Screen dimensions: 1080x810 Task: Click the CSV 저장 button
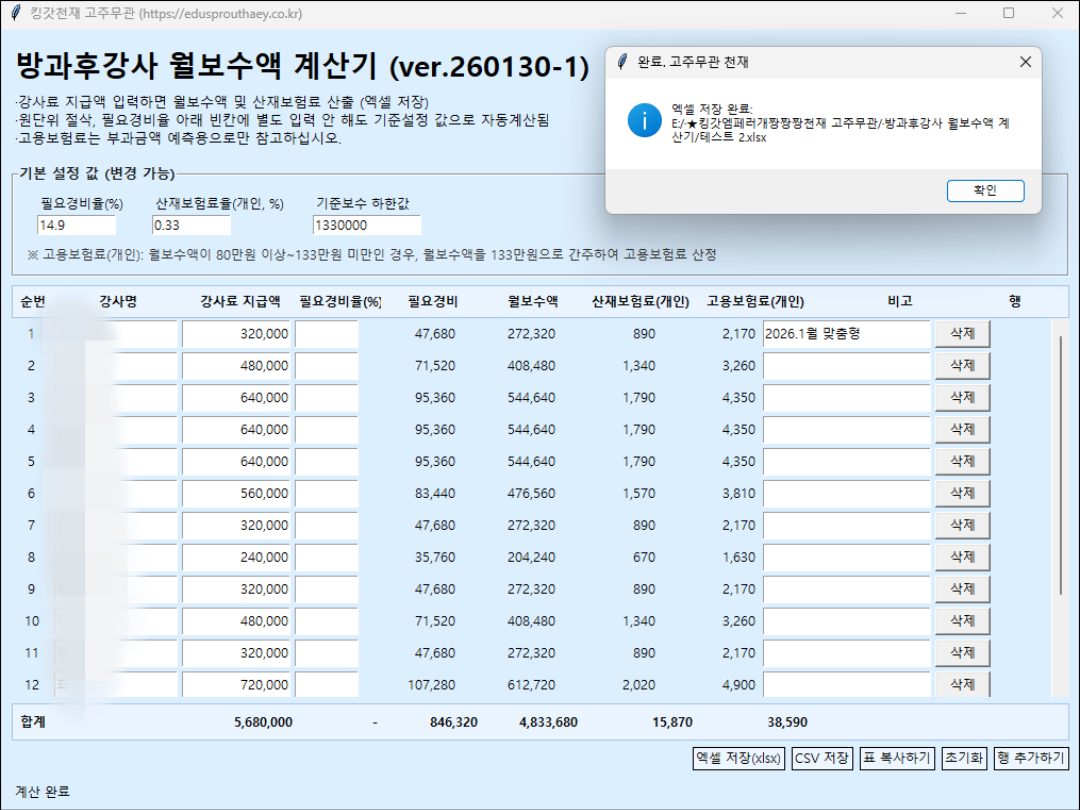pyautogui.click(x=821, y=758)
